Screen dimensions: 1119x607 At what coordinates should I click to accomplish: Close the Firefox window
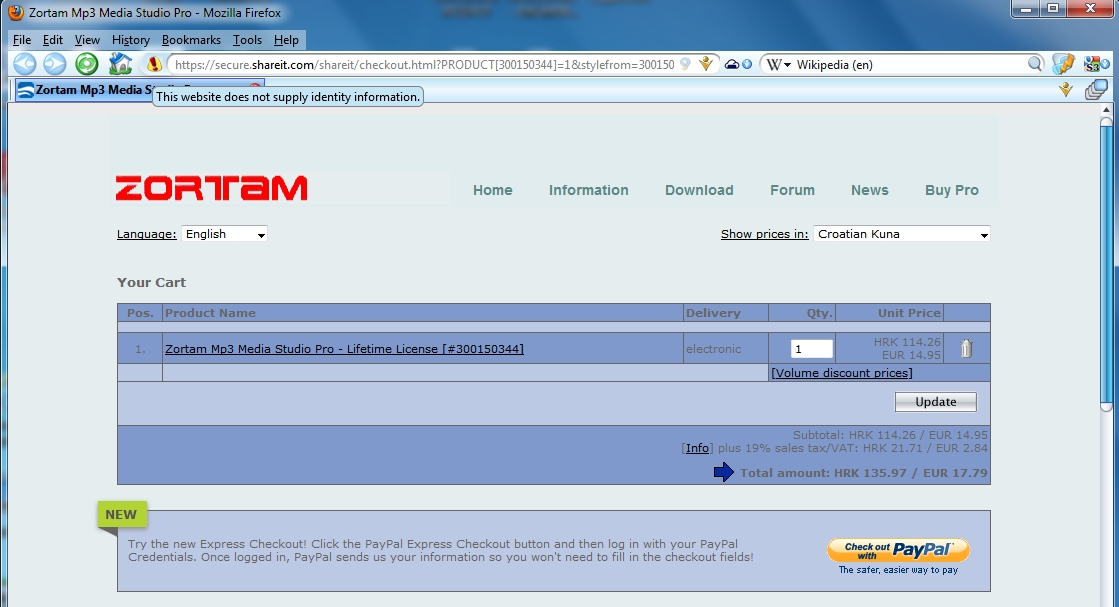1090,9
